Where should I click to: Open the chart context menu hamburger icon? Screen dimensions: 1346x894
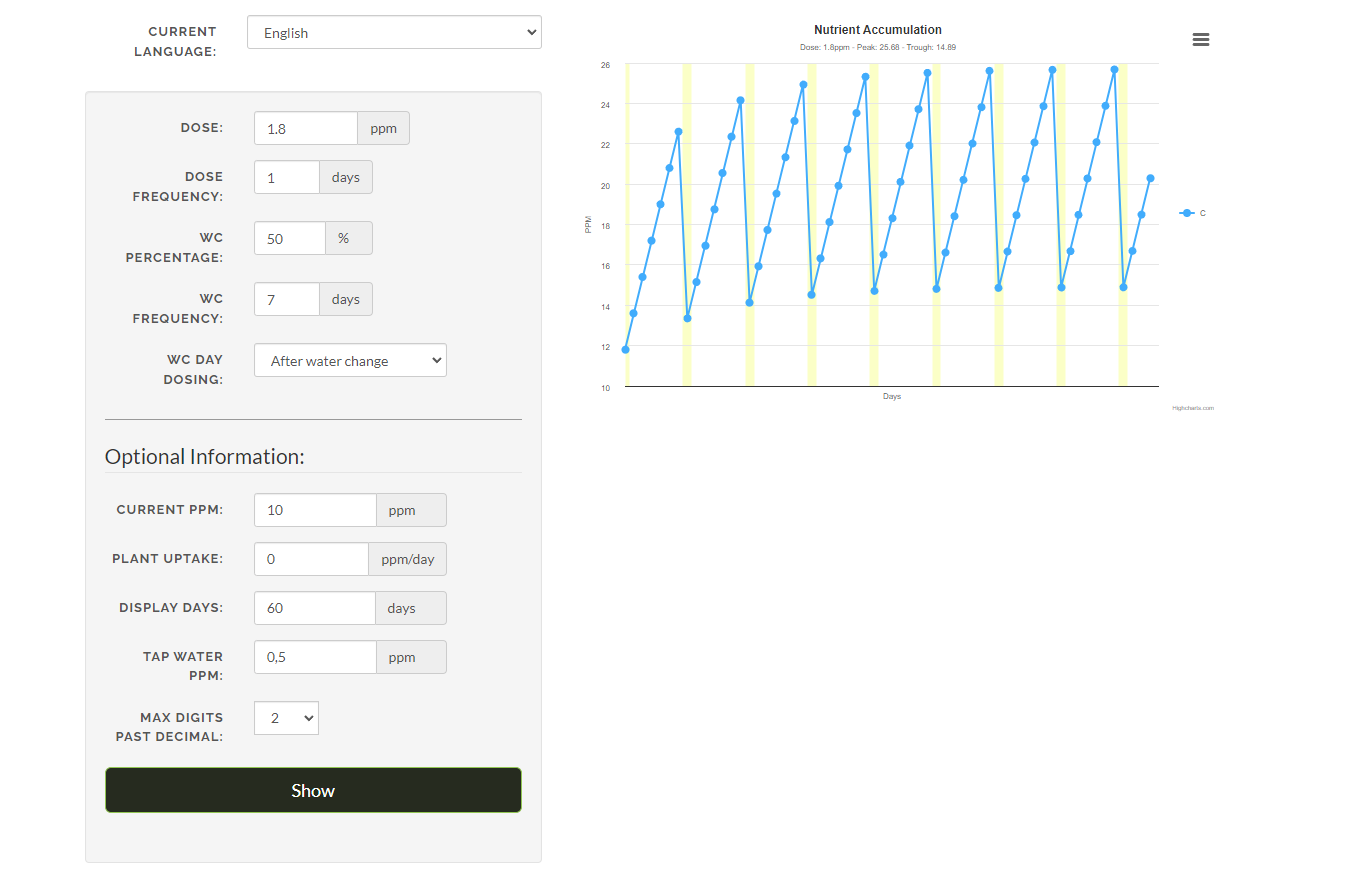point(1201,39)
